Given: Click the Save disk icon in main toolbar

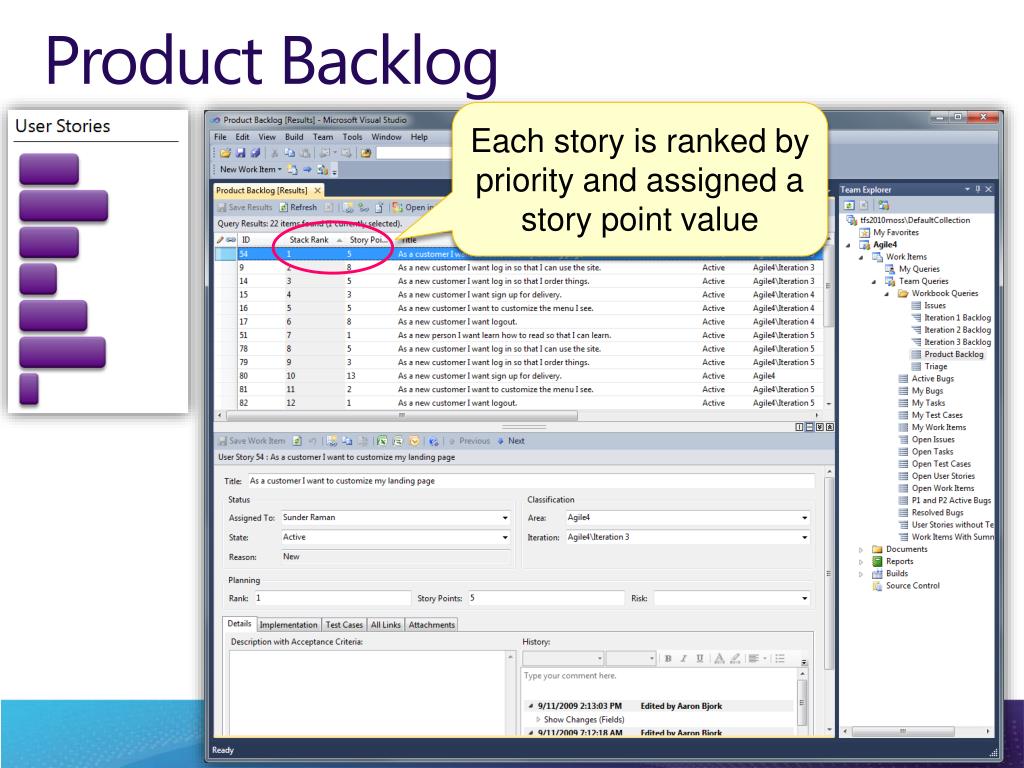Looking at the screenshot, I should coord(241,153).
